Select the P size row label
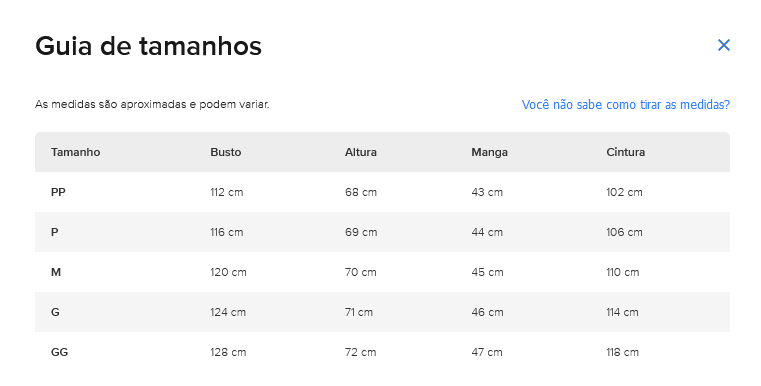761x386 pixels. 54,232
